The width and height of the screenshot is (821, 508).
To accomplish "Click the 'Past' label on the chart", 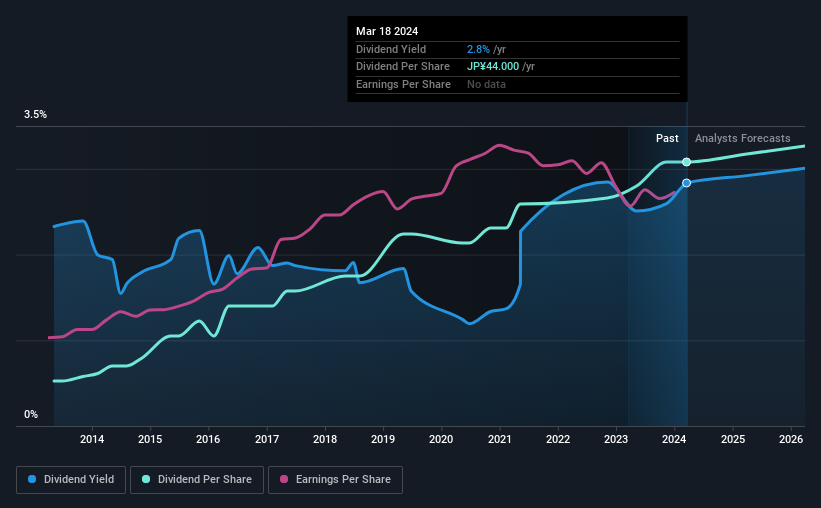I will point(667,138).
